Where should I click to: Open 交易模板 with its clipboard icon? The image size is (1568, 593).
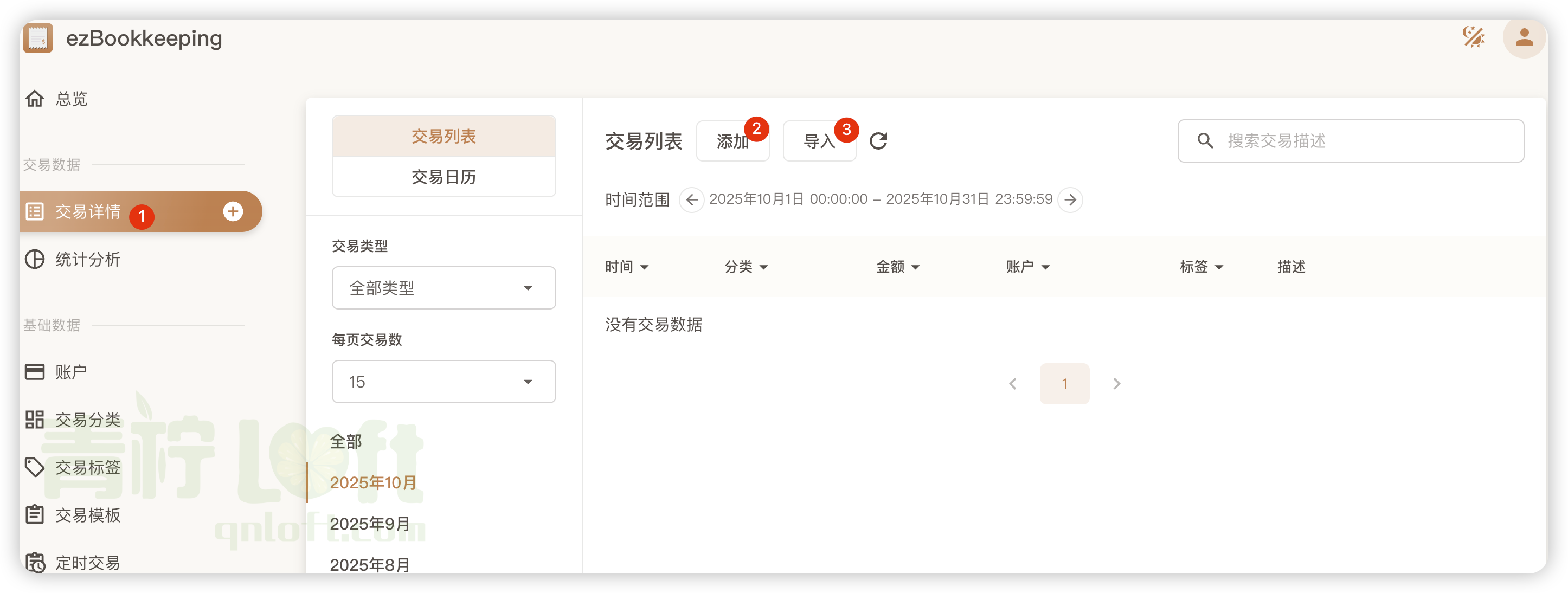tap(35, 514)
